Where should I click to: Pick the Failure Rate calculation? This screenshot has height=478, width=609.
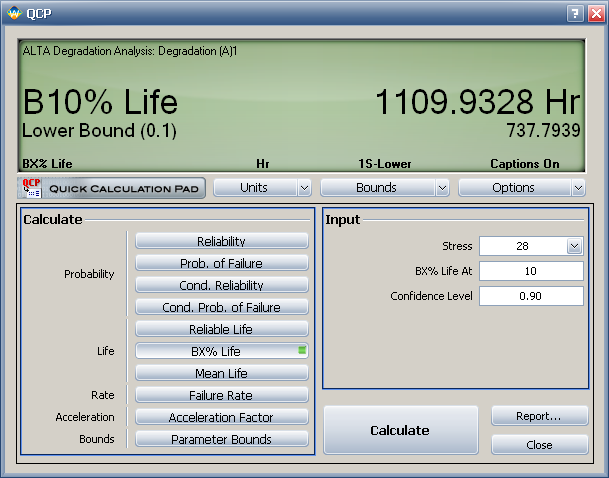221,395
